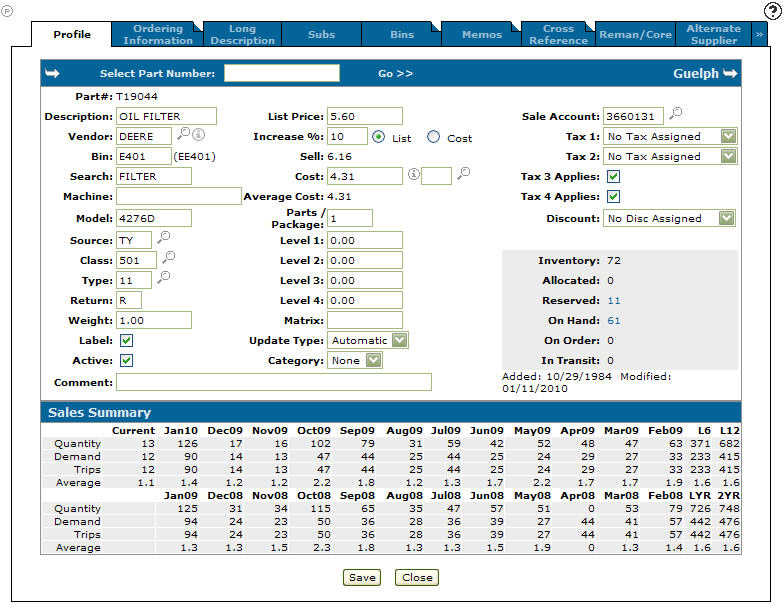783x609 pixels.
Task: Open the Sale Account lookup magnifier
Action: click(x=676, y=113)
